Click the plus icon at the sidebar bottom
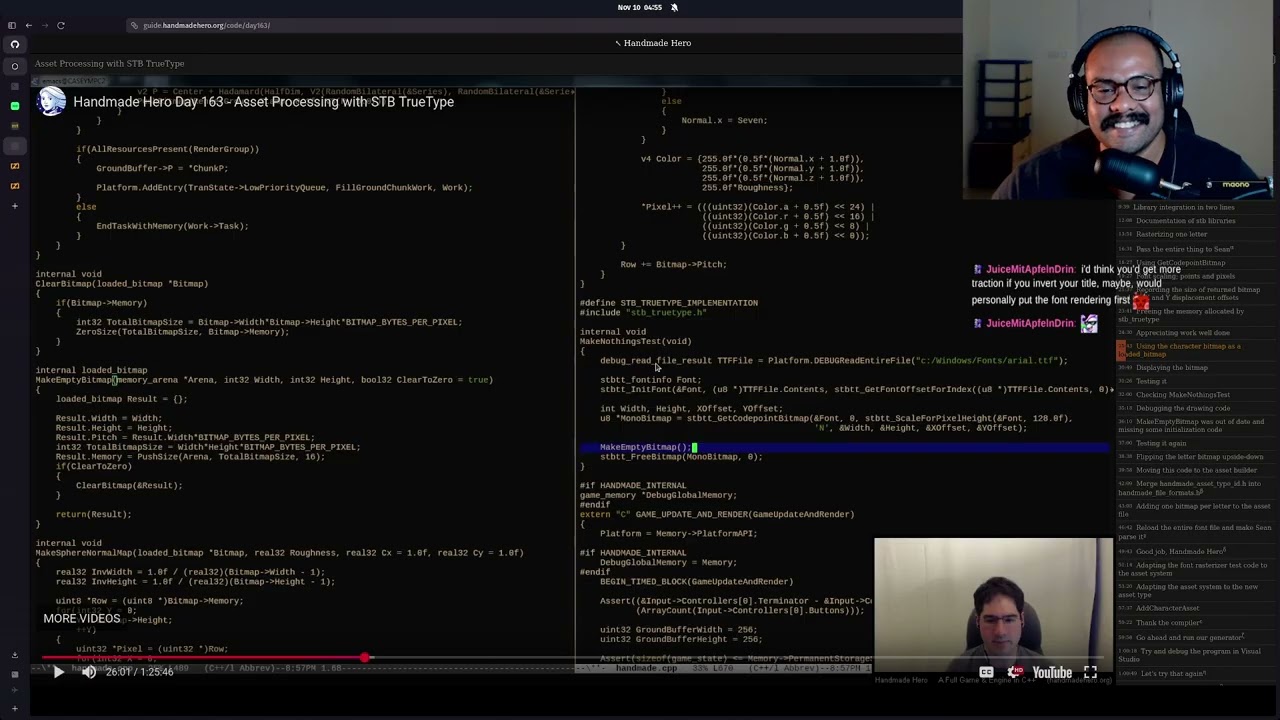Image resolution: width=1280 pixels, height=720 pixels. pos(14,708)
